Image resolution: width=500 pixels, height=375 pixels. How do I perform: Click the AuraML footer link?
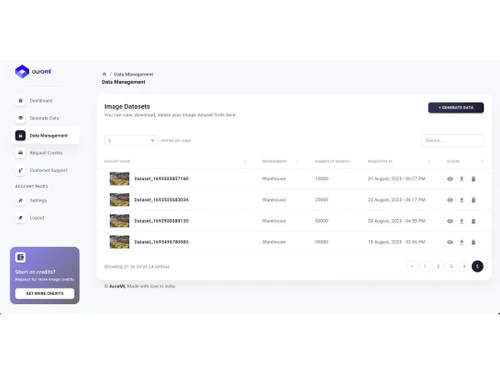coord(117,286)
